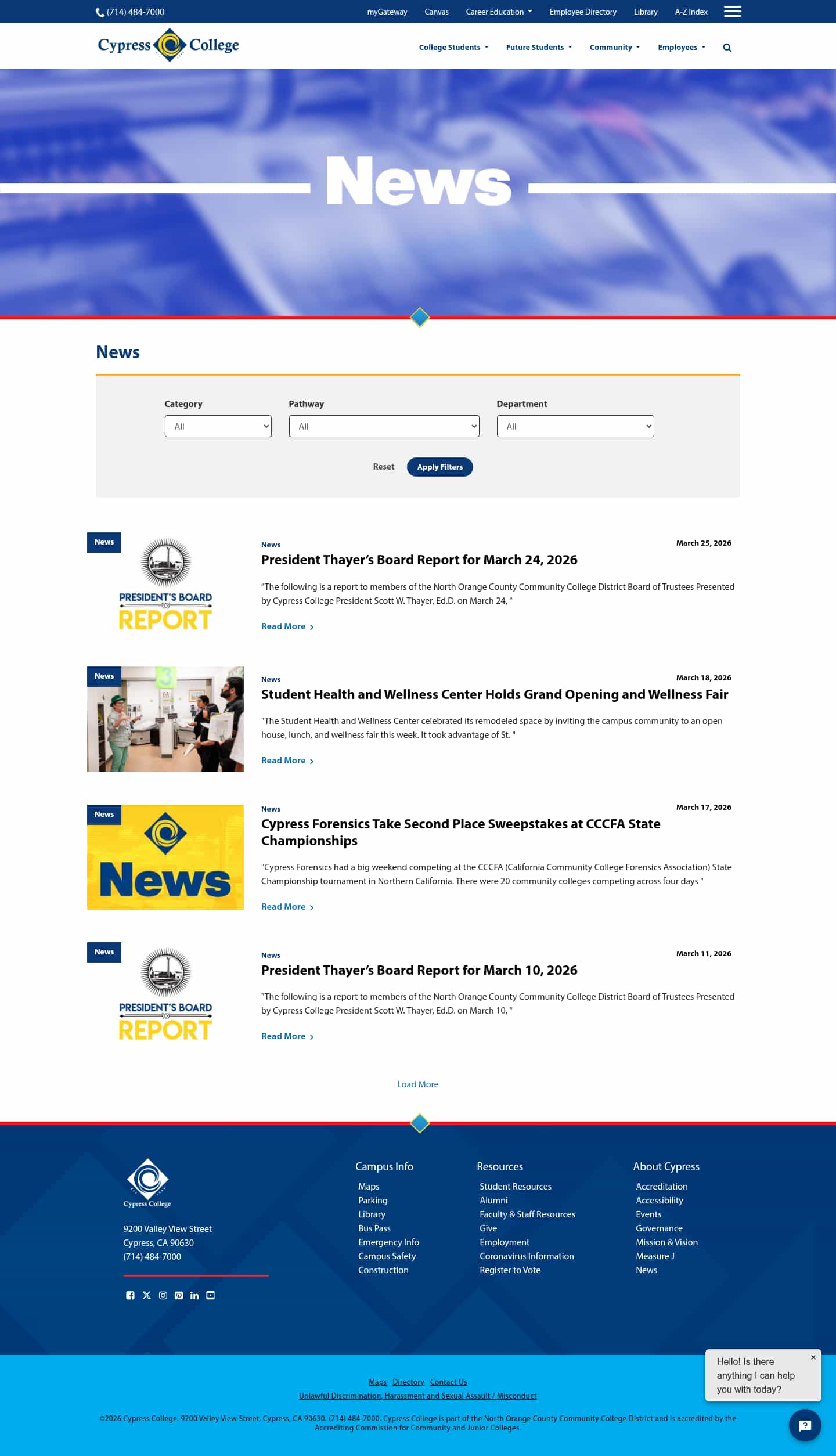836x1456 pixels.
Task: Open the Pinterest social icon
Action: coord(179,1295)
